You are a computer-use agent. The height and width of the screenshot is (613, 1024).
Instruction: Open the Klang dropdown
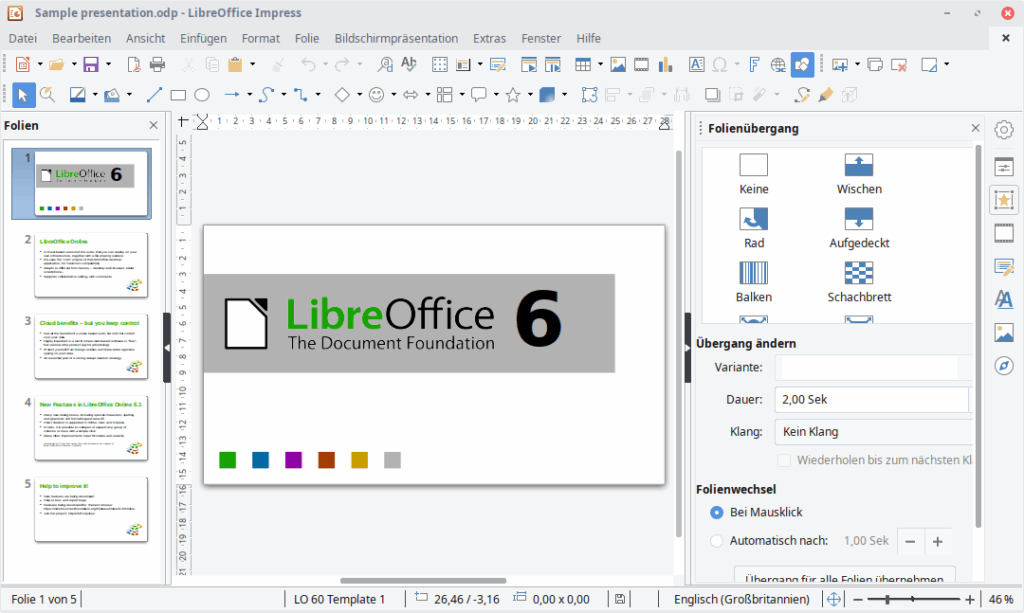point(963,431)
